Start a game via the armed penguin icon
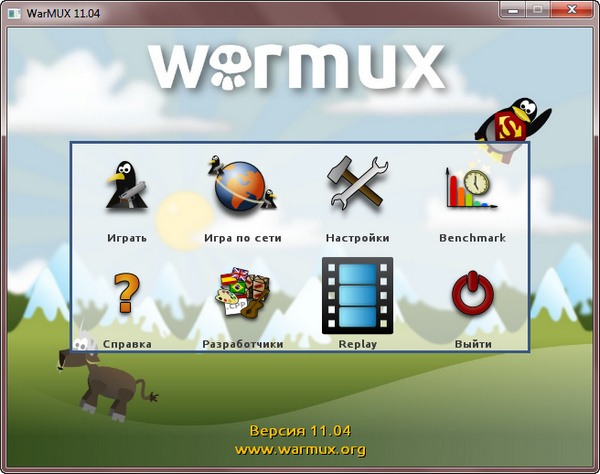This screenshot has height=474, width=600. [127, 186]
